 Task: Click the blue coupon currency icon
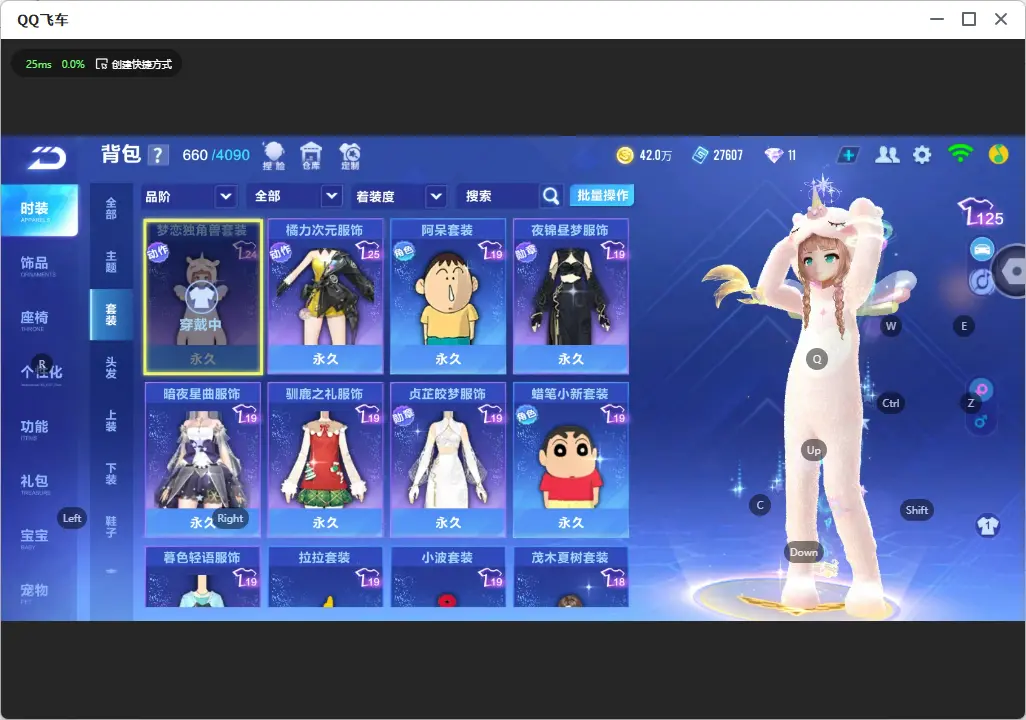point(700,155)
